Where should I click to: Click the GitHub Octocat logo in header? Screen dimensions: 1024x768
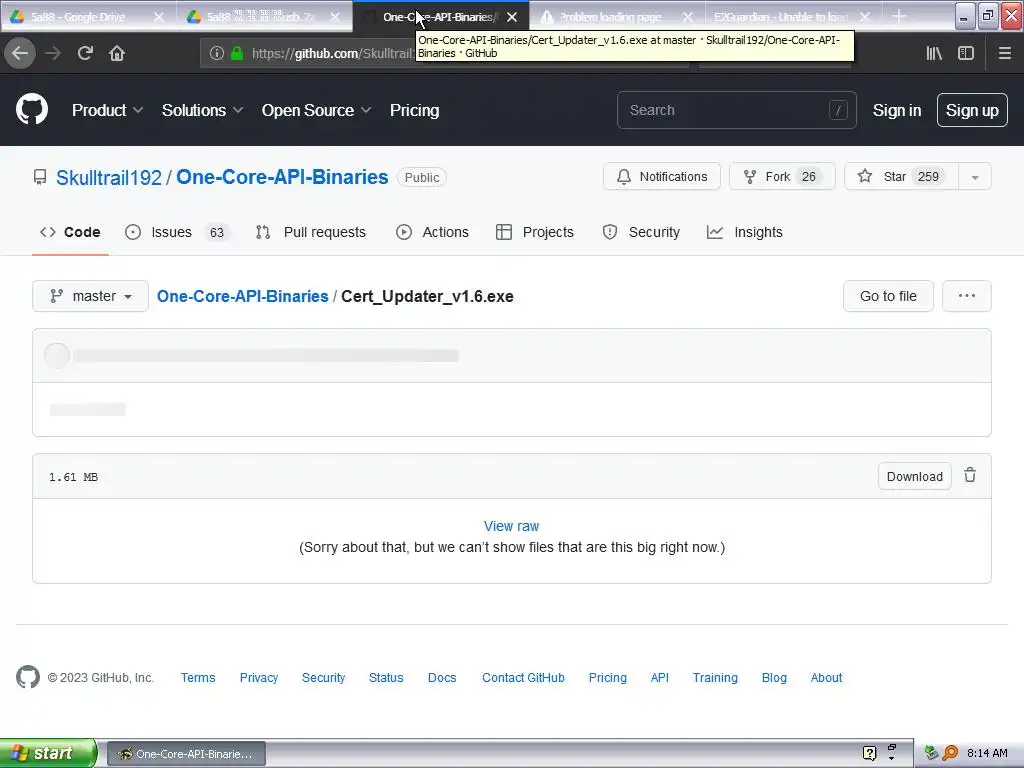32,109
